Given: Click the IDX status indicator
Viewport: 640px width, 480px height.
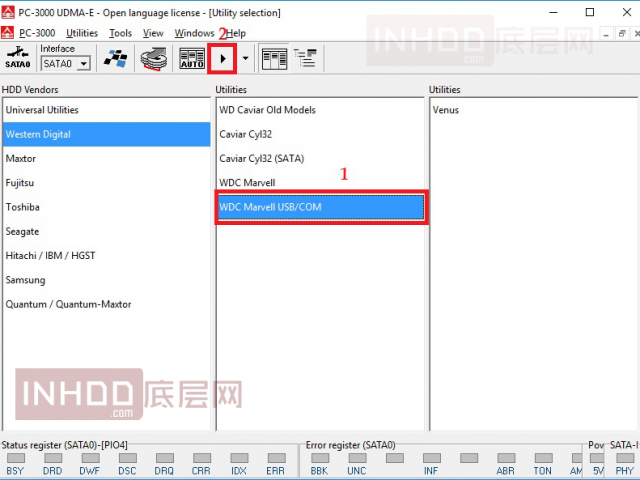Looking at the screenshot, I should point(239,458).
